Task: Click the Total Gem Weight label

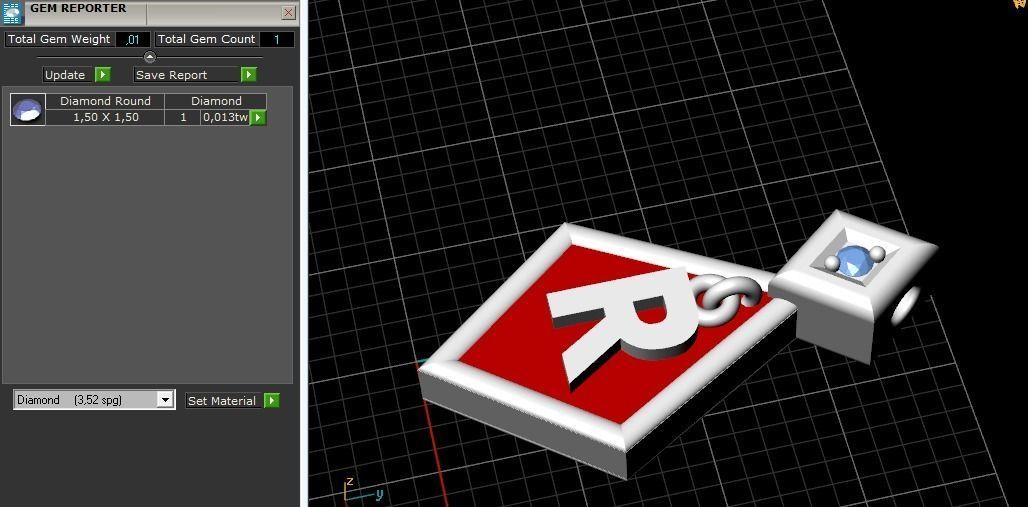Action: pyautogui.click(x=59, y=39)
